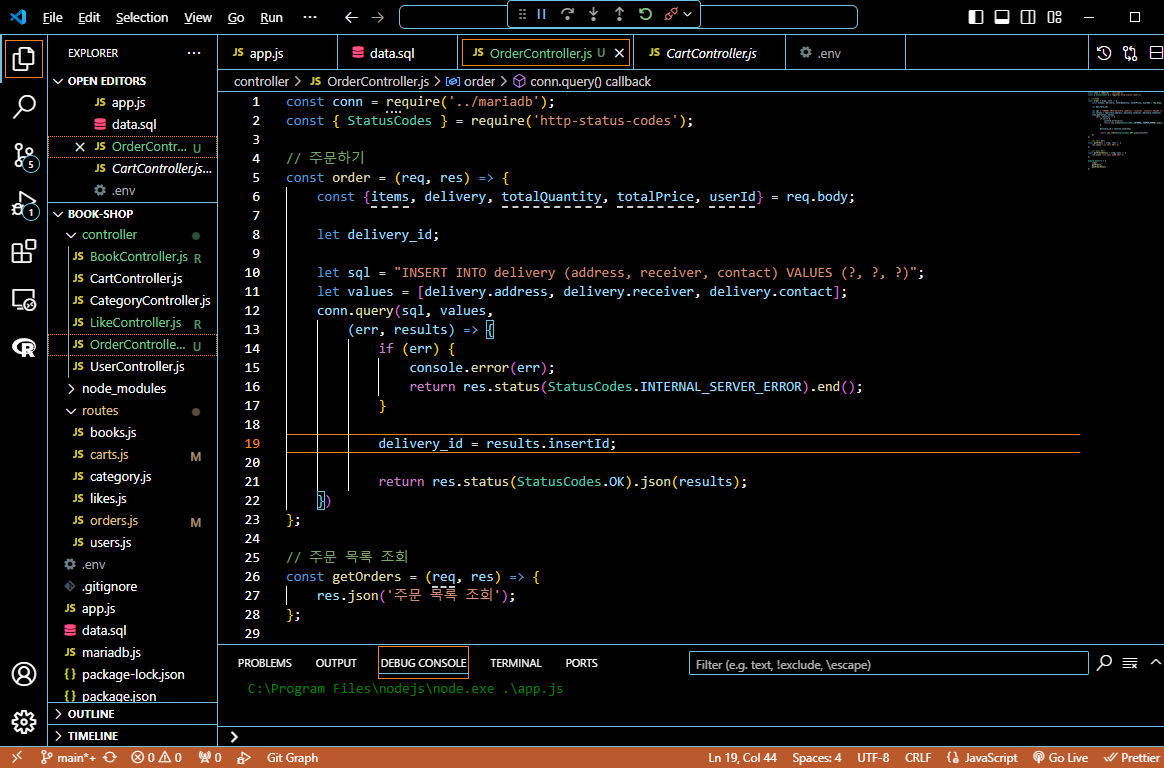
Task: Go forward in navigation history
Action: pos(378,17)
